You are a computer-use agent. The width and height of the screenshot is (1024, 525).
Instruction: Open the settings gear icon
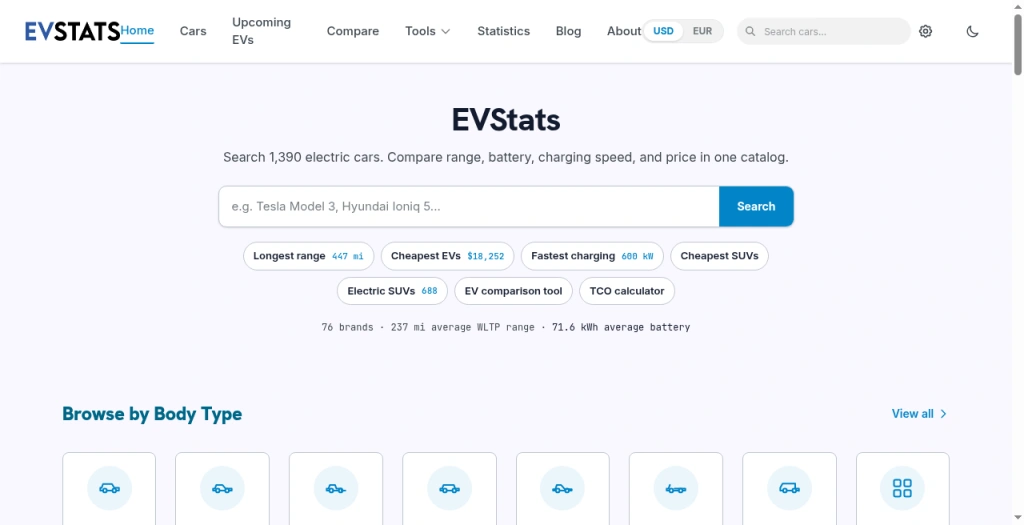[925, 31]
